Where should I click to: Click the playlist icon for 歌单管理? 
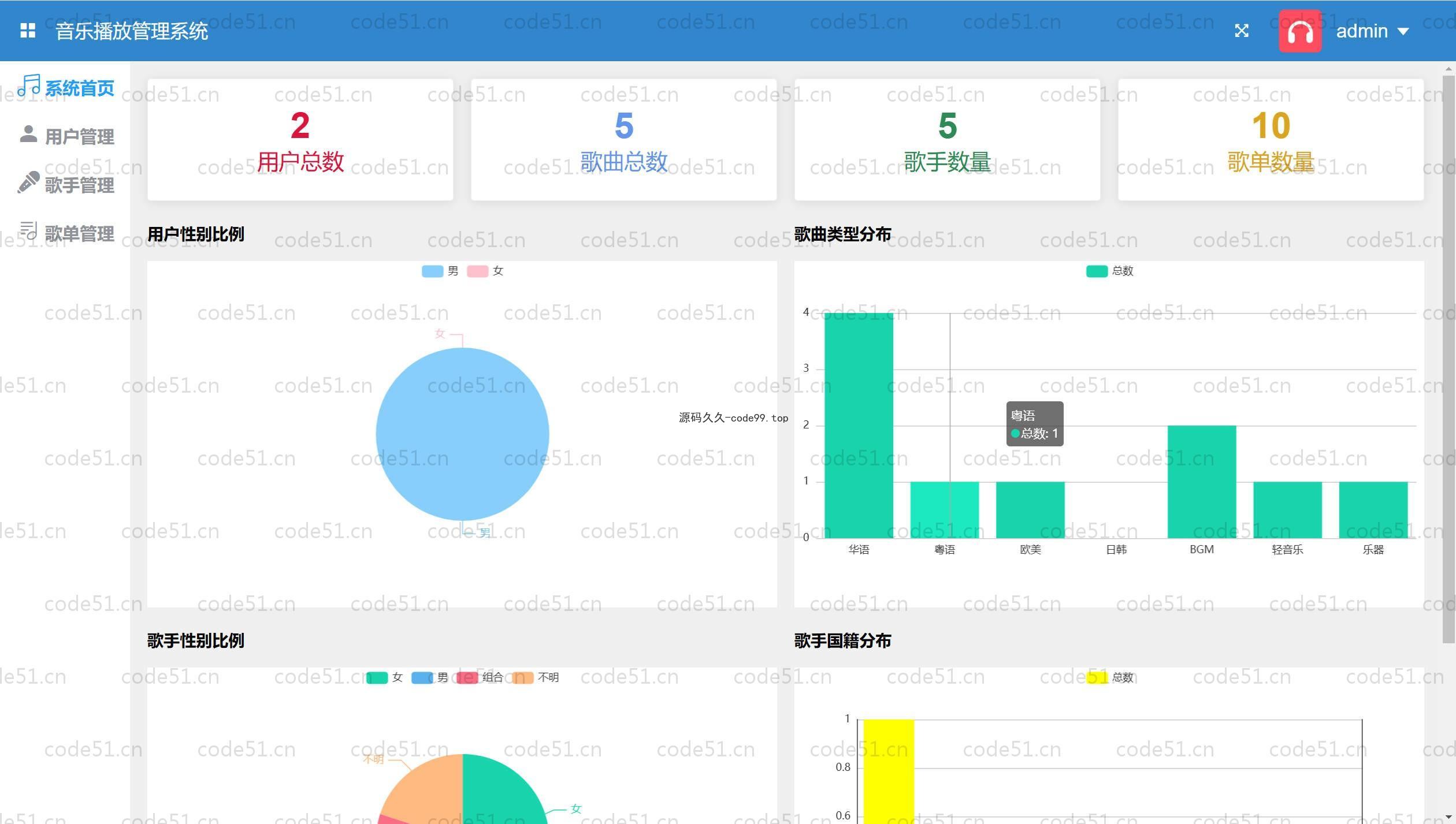click(x=28, y=230)
